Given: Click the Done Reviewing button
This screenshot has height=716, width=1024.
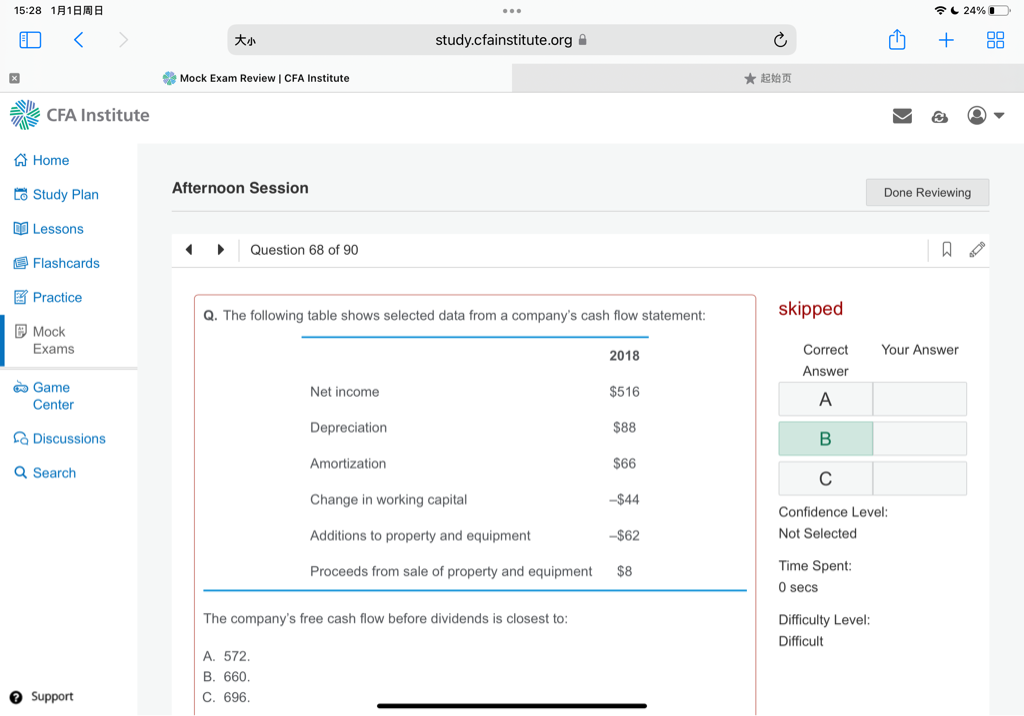Looking at the screenshot, I should click(x=927, y=192).
